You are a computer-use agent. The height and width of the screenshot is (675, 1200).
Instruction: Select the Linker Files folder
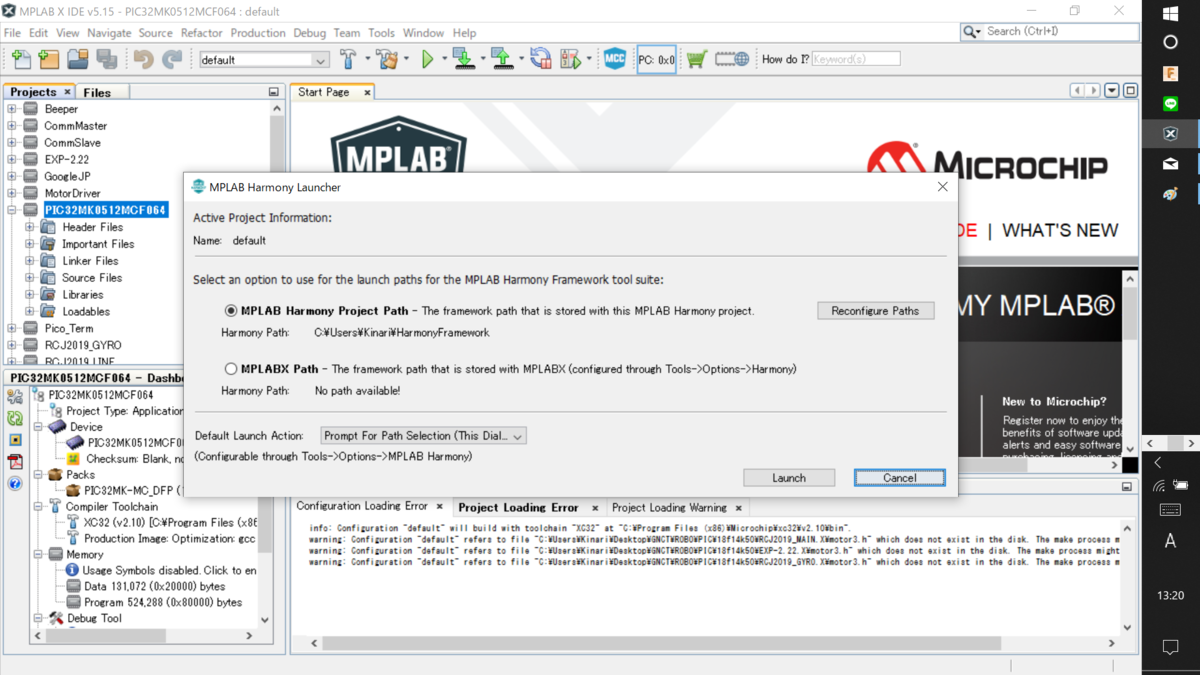(91, 261)
